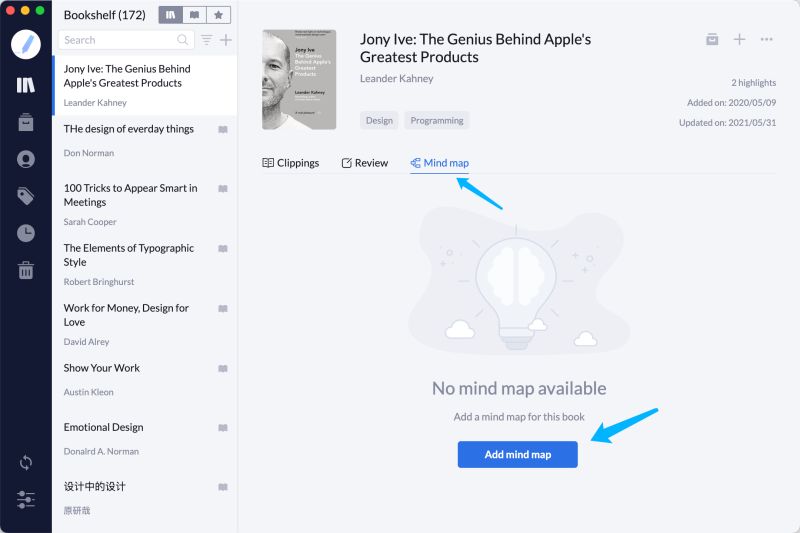Image resolution: width=800 pixels, height=533 pixels.
Task: Select Show Your Work book
Action: (145, 380)
